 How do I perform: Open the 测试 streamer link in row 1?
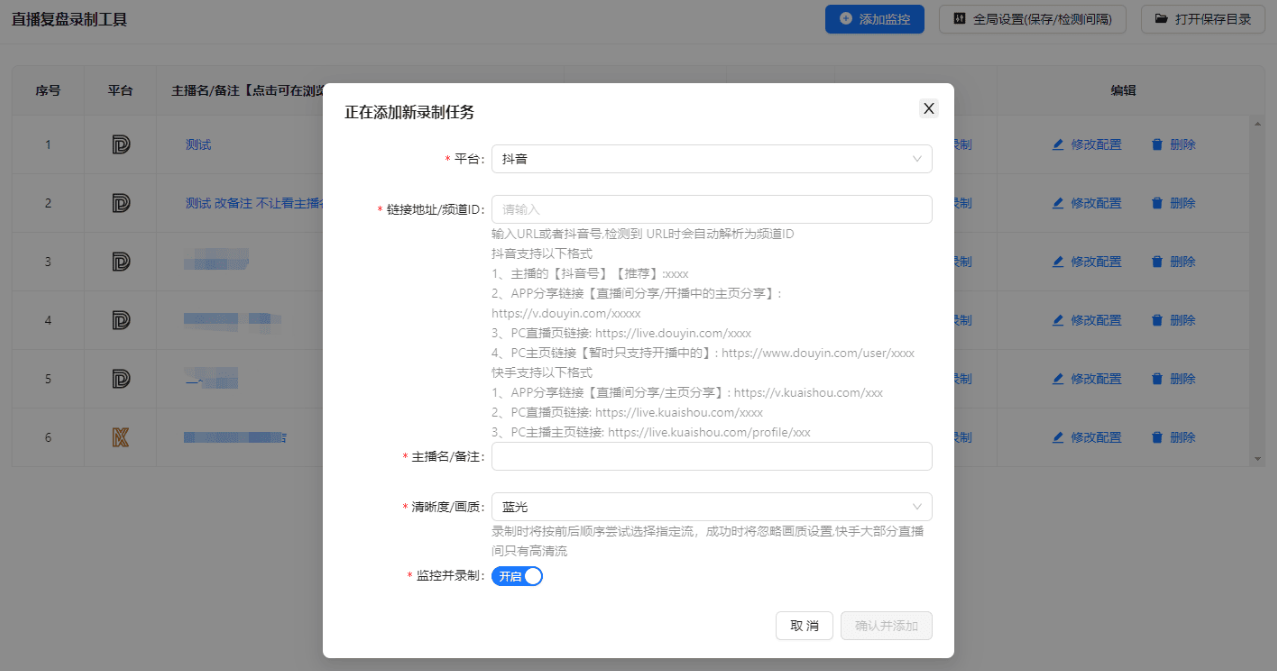(x=198, y=144)
